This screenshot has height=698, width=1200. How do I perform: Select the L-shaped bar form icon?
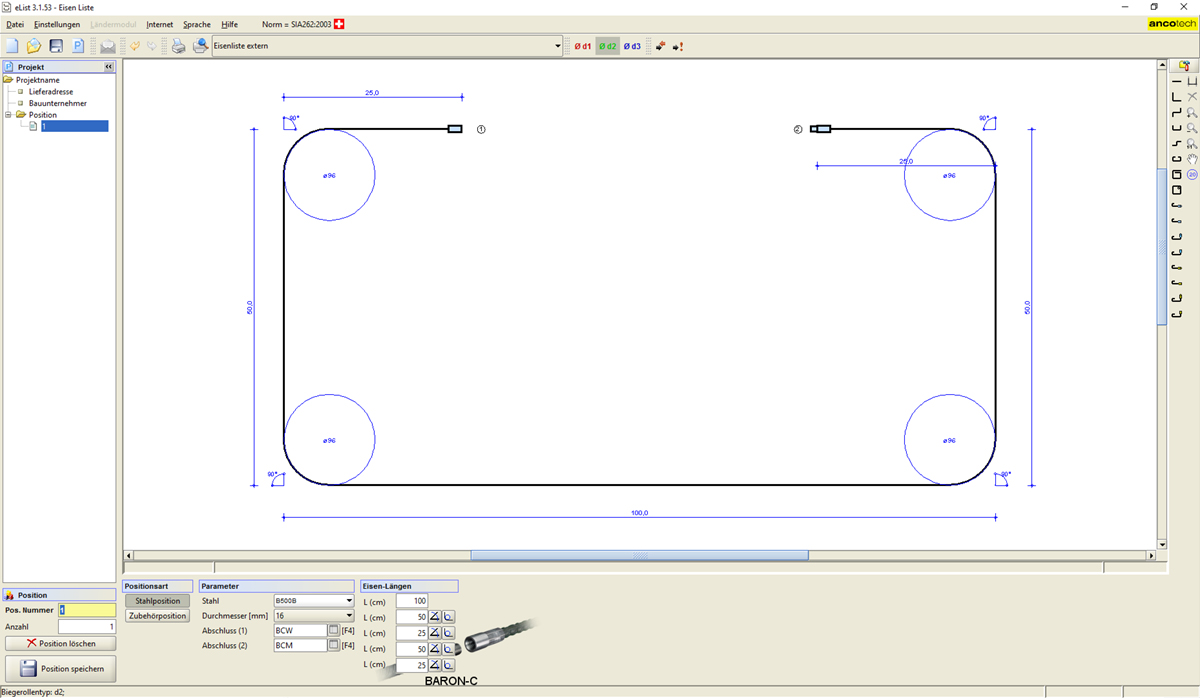(1176, 97)
